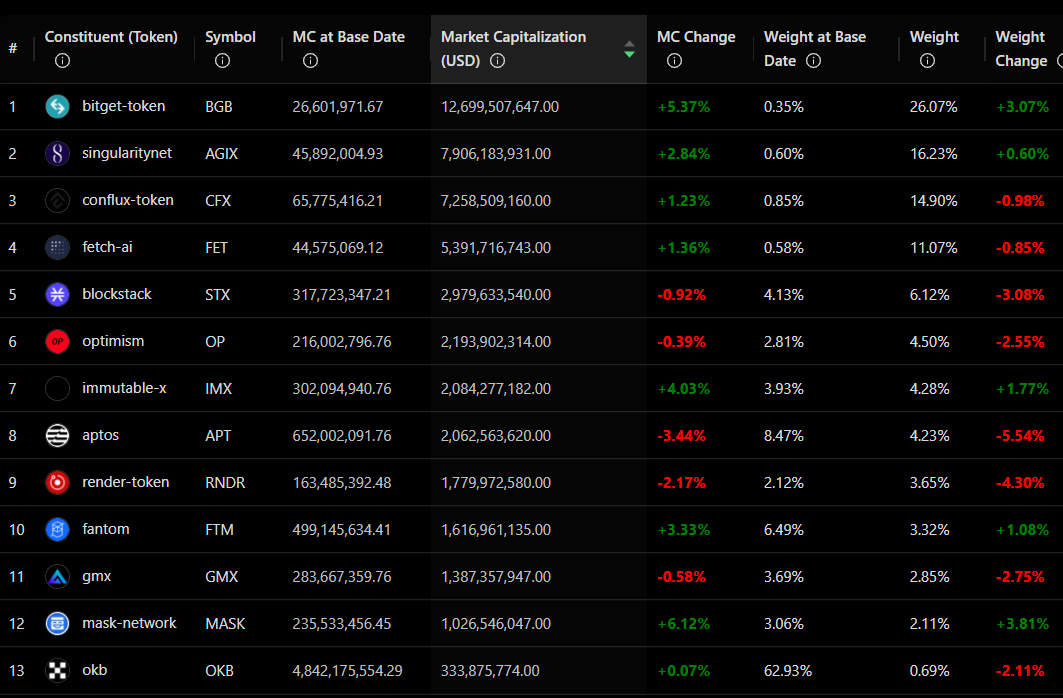
Task: Click the STX symbol cell
Action: [218, 295]
